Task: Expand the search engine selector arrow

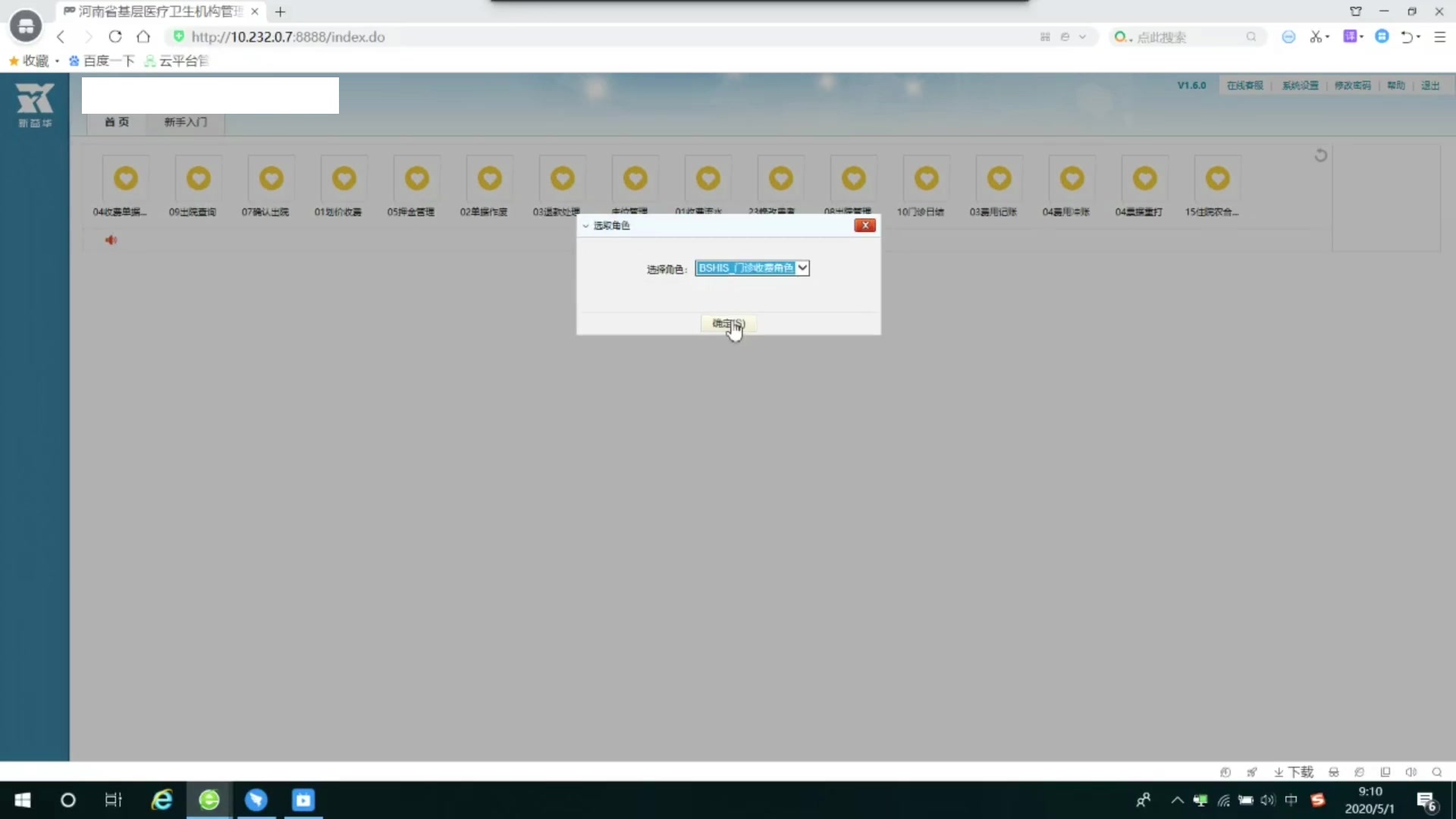Action: tap(1131, 38)
